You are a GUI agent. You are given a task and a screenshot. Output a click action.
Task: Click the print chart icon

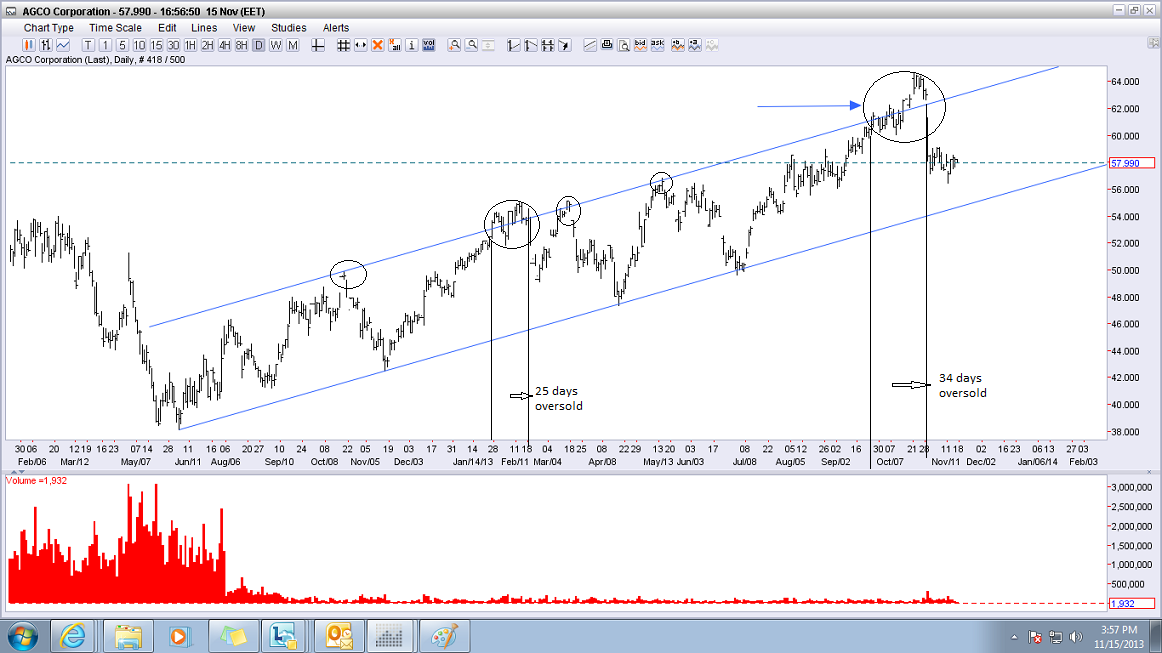pyautogui.click(x=607, y=45)
